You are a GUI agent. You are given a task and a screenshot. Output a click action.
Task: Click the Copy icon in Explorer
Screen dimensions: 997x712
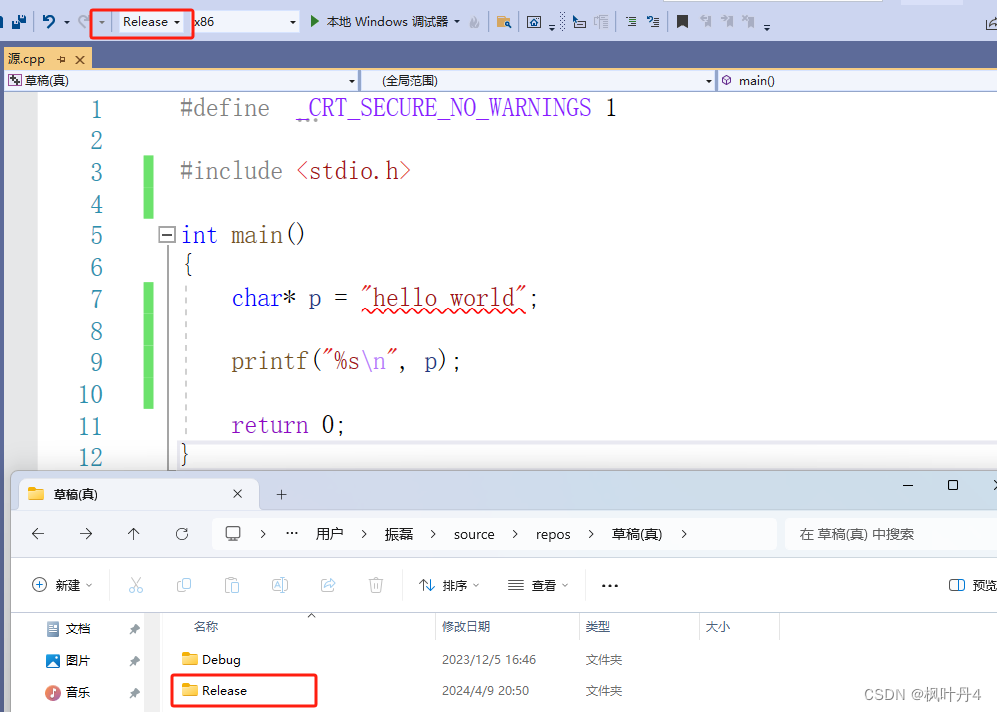[184, 585]
